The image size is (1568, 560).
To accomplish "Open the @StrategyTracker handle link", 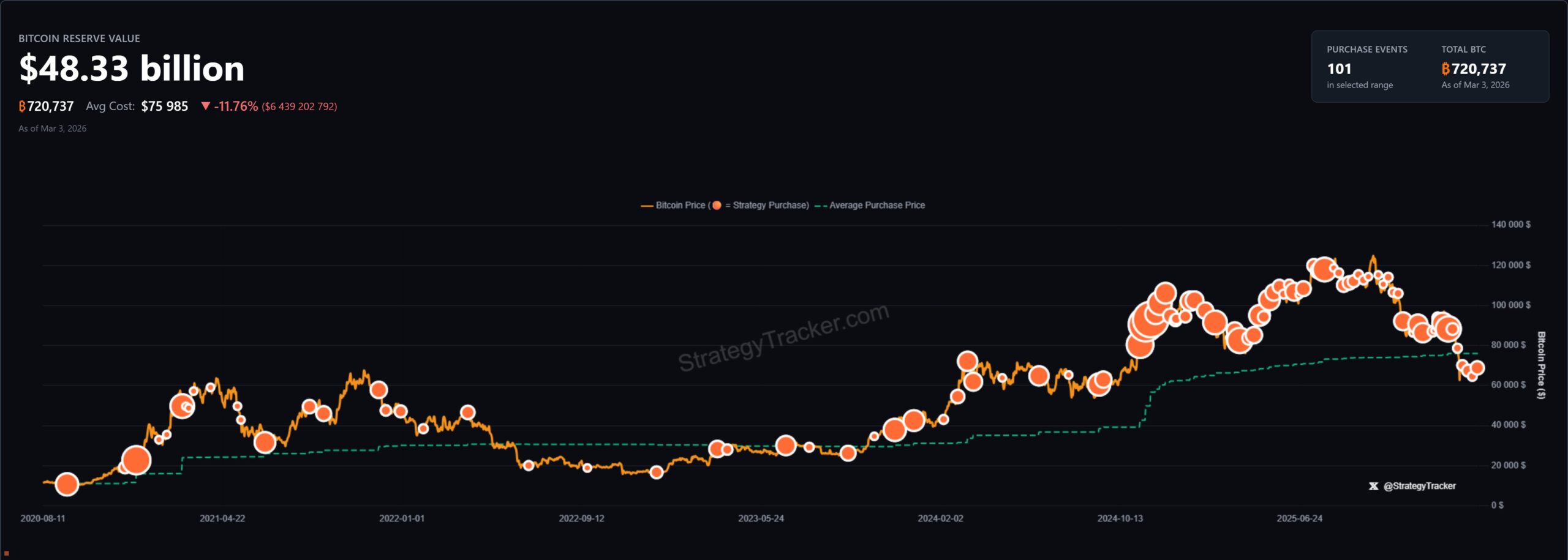I will pos(1419,486).
